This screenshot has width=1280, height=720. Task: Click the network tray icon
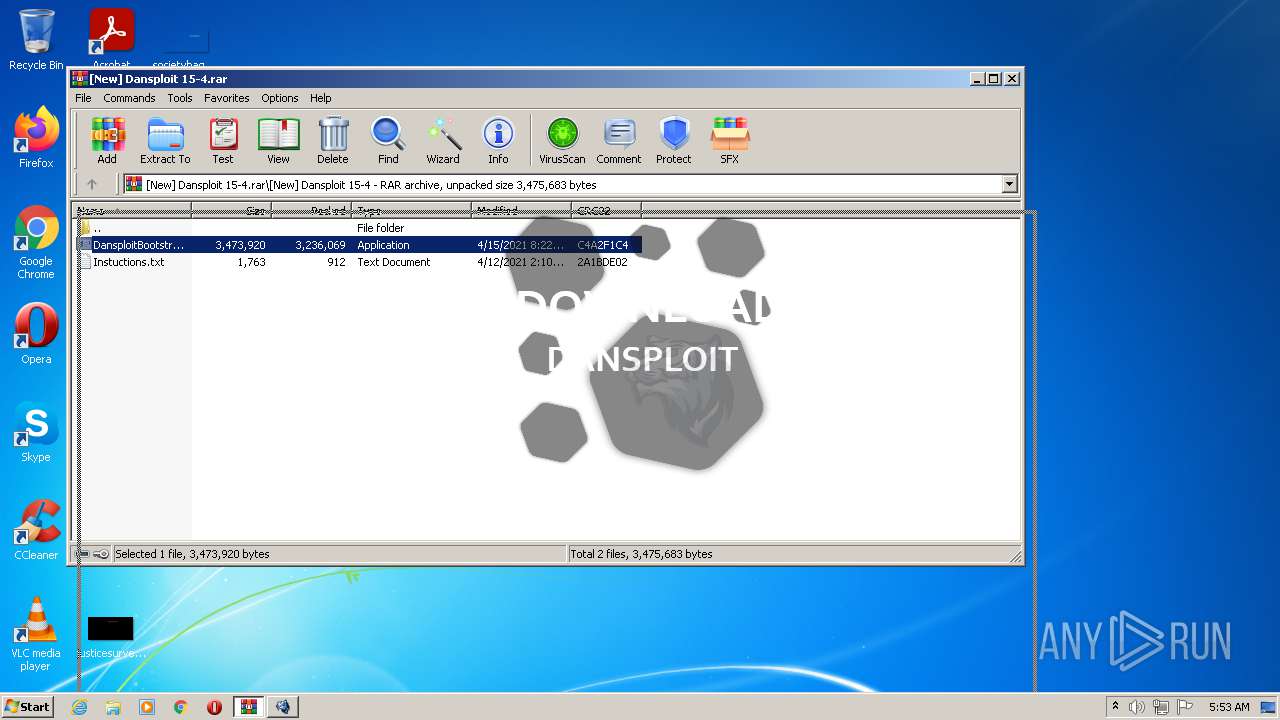pyautogui.click(x=1161, y=707)
